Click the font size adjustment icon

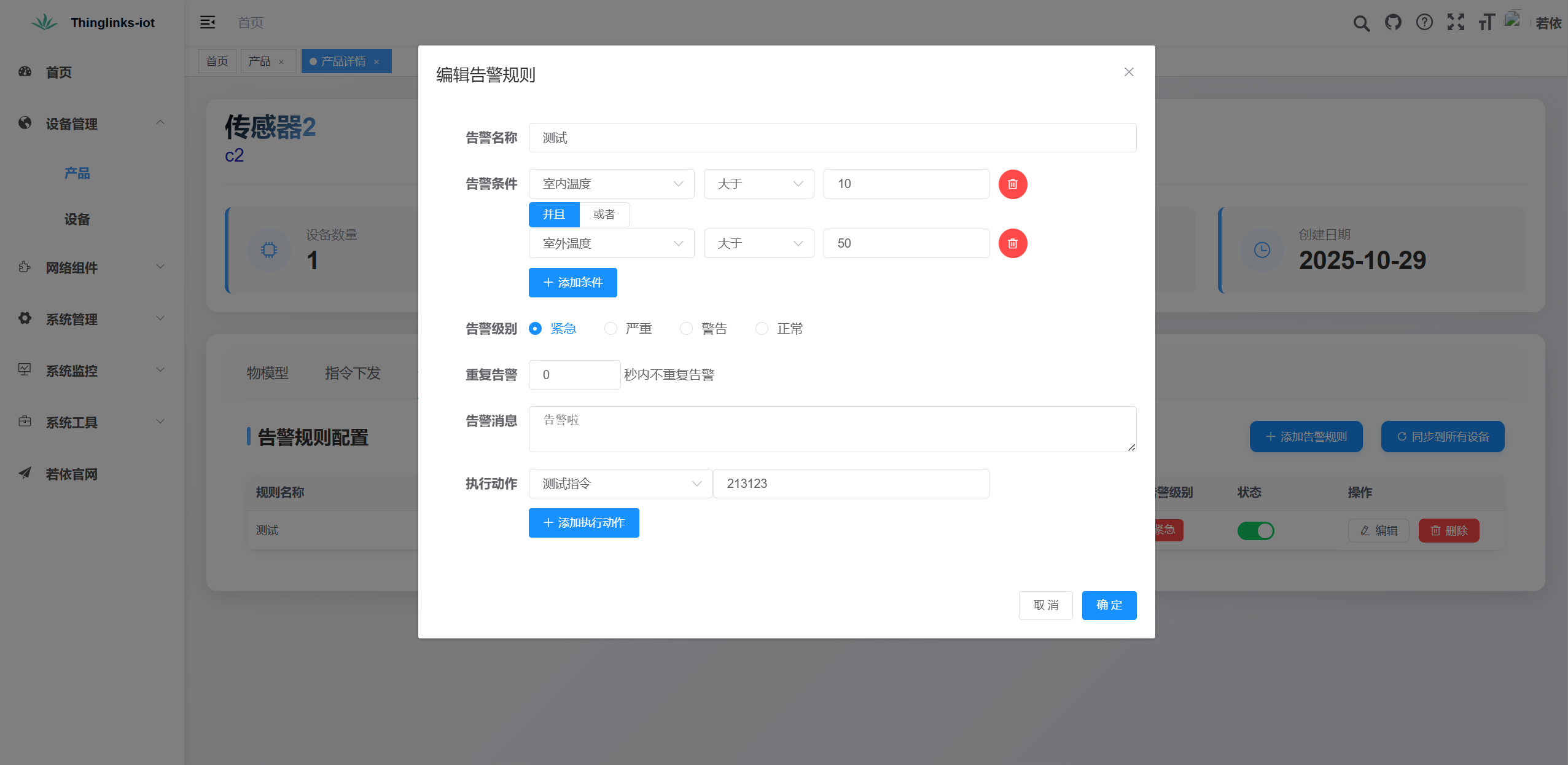point(1486,23)
